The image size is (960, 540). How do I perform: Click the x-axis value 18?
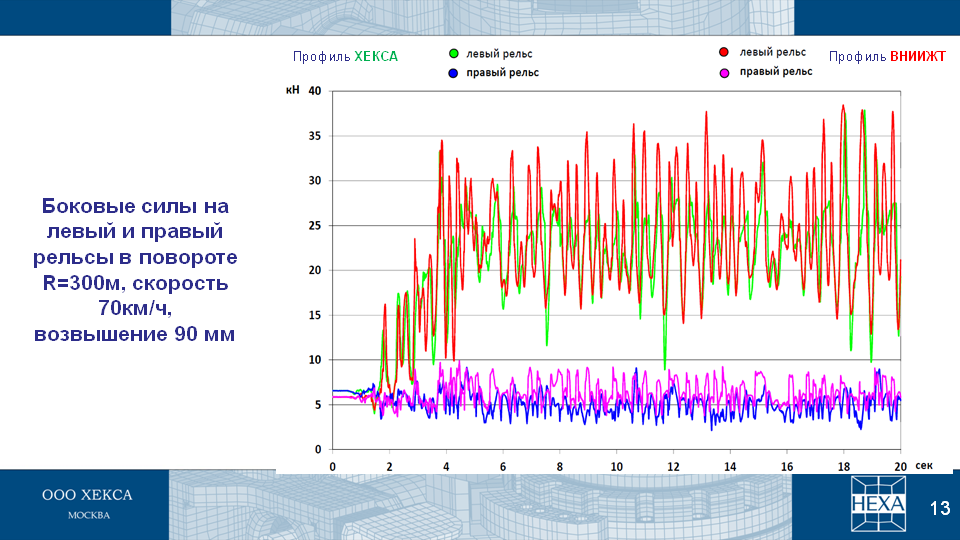coord(844,467)
